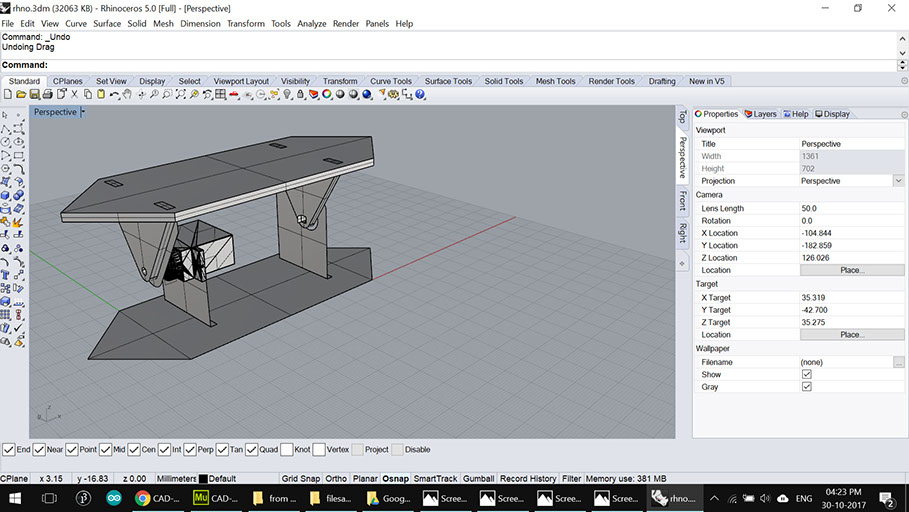The height and width of the screenshot is (512, 909).
Task: Switch to the Curve Tools toolbar tab
Action: [391, 81]
